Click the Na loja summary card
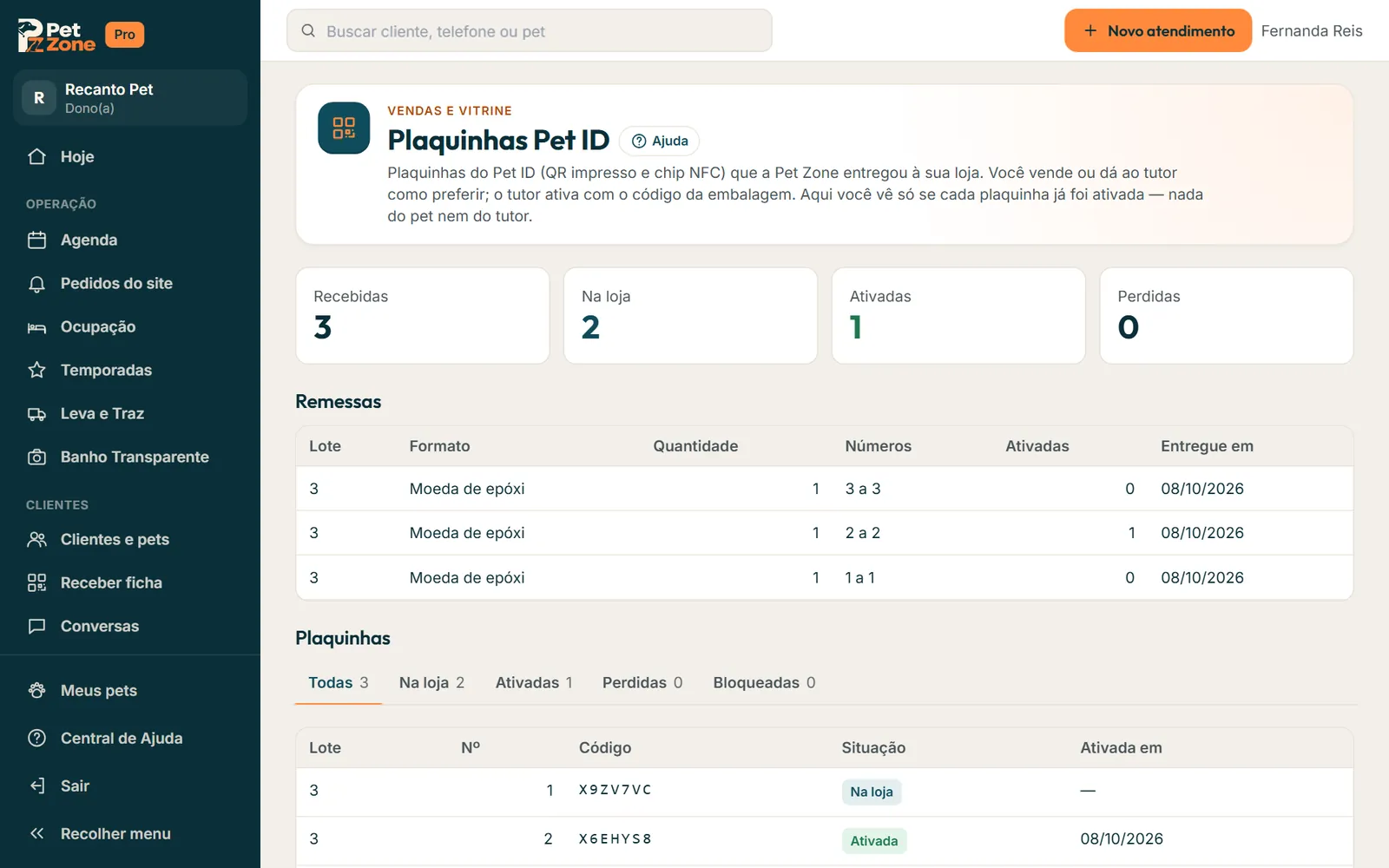The height and width of the screenshot is (868, 1389). point(690,315)
